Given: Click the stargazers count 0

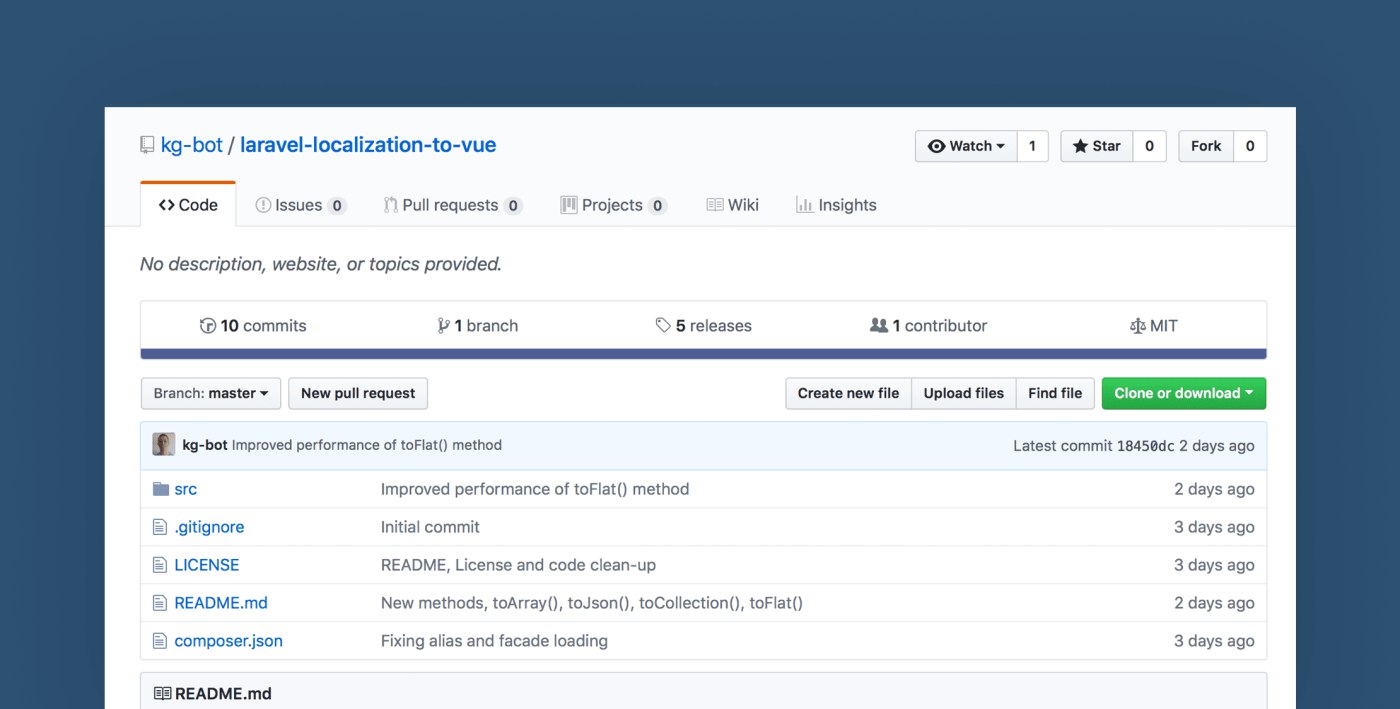Looking at the screenshot, I should point(1149,146).
